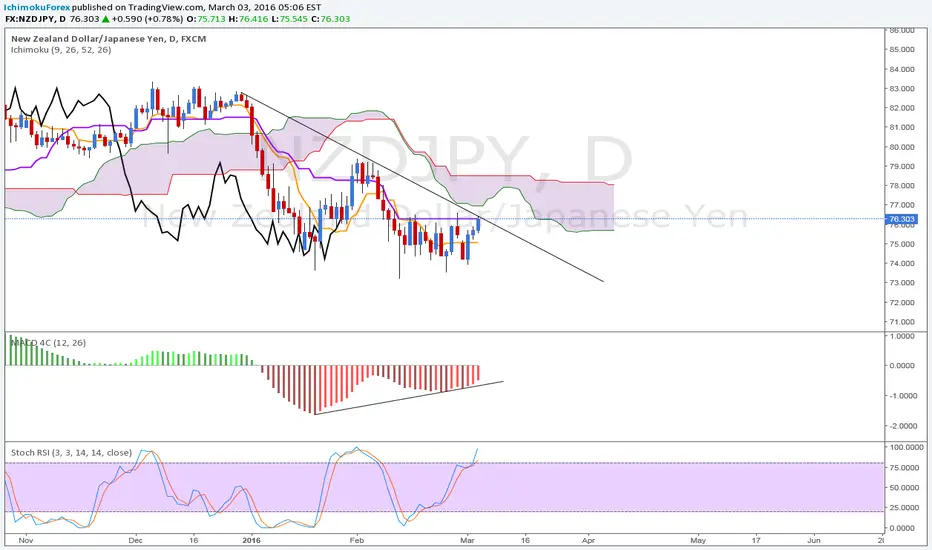Open the IchimokuForex author link

click(37, 7)
